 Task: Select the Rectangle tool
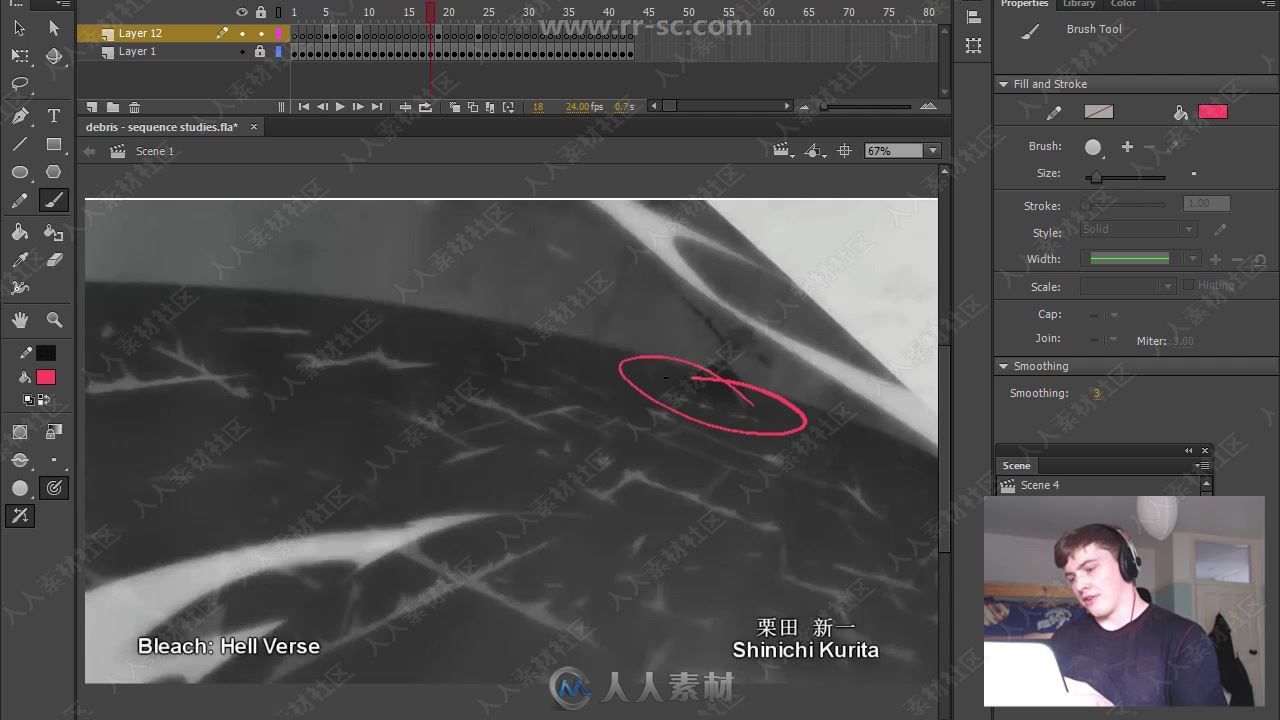coord(54,145)
